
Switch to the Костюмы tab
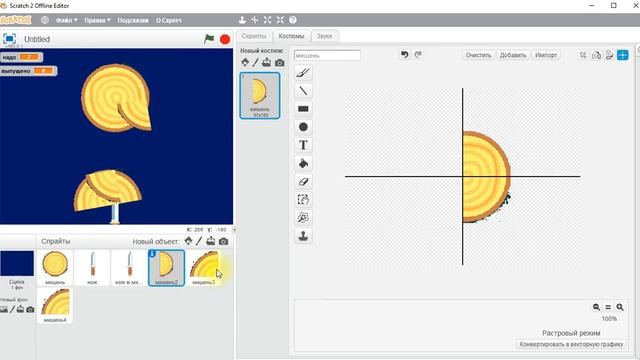click(x=291, y=36)
